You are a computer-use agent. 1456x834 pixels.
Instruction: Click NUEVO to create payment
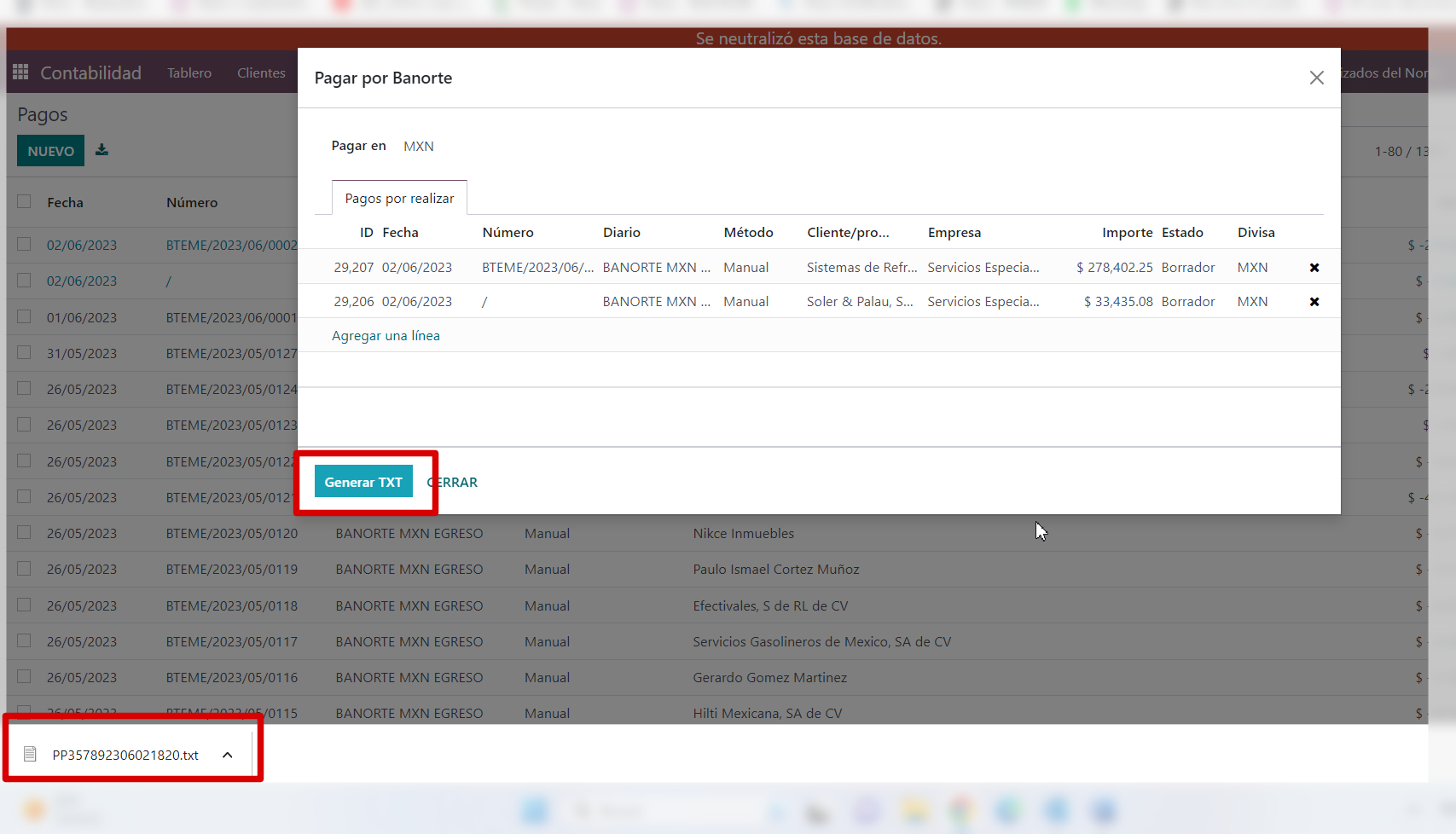(x=50, y=151)
